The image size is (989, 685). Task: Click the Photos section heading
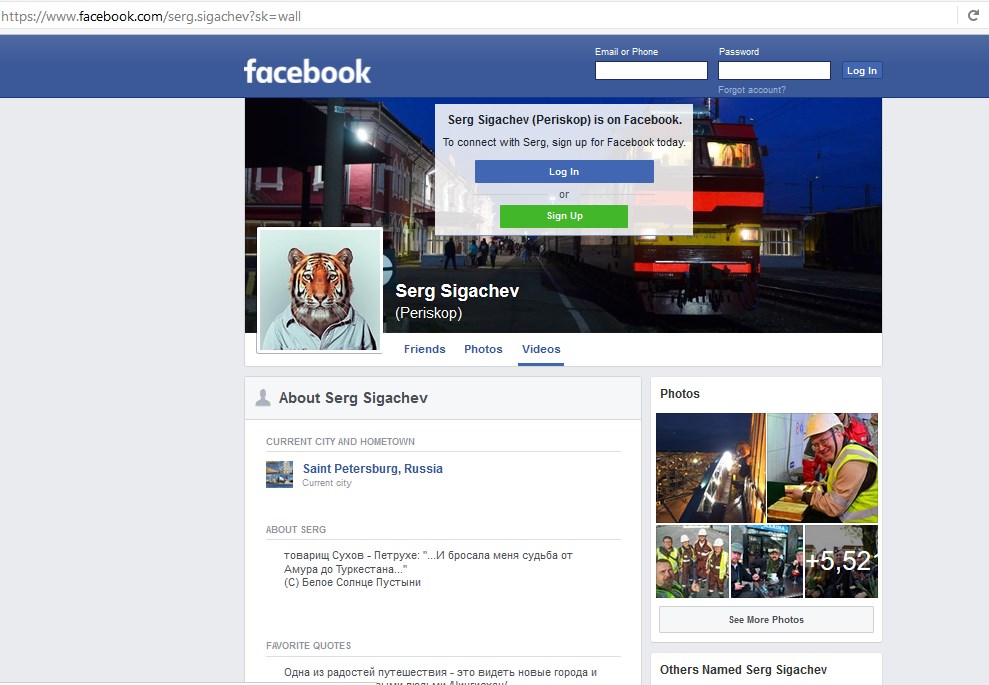[x=680, y=394]
